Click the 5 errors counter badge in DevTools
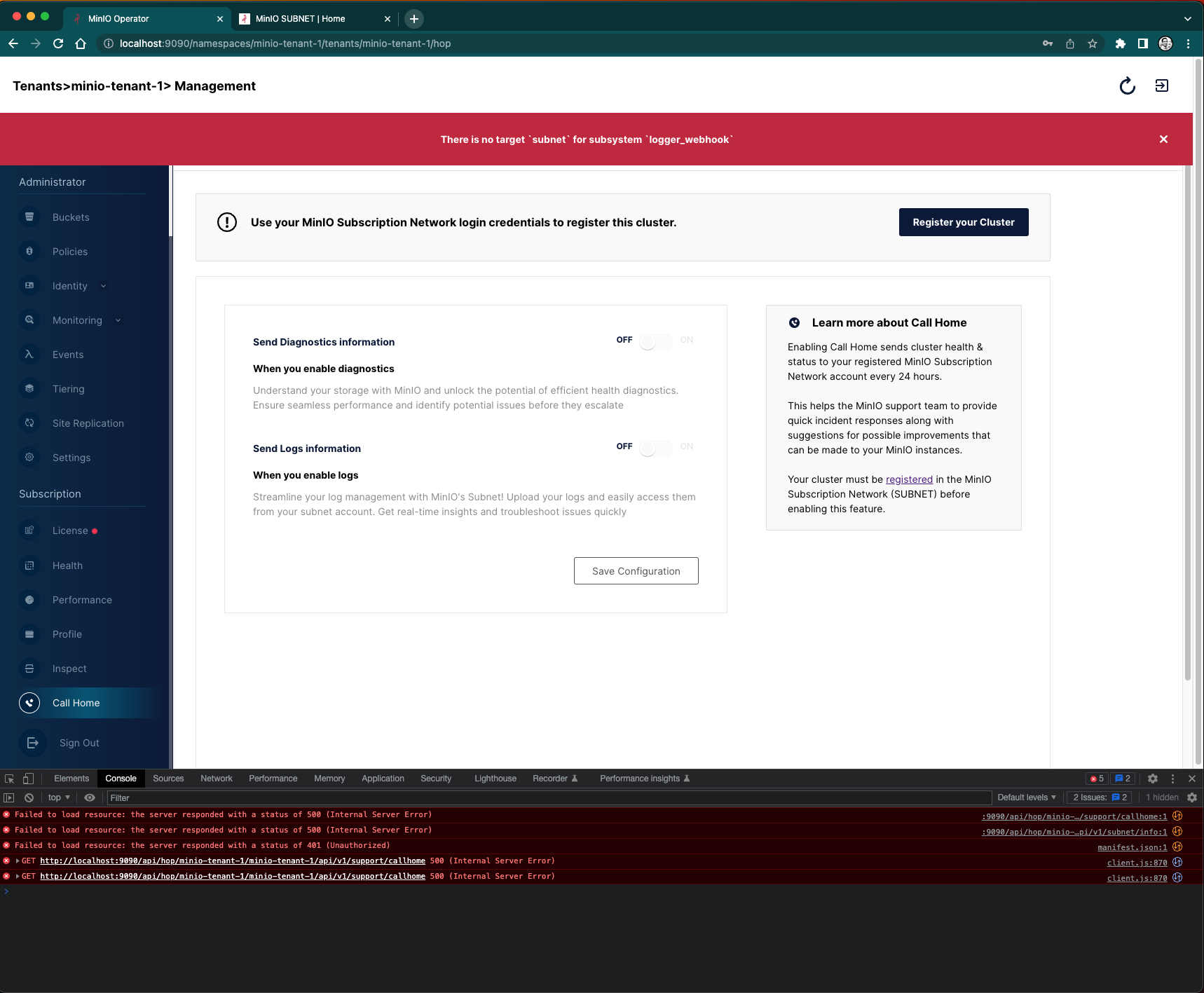1204x993 pixels. click(x=1097, y=779)
